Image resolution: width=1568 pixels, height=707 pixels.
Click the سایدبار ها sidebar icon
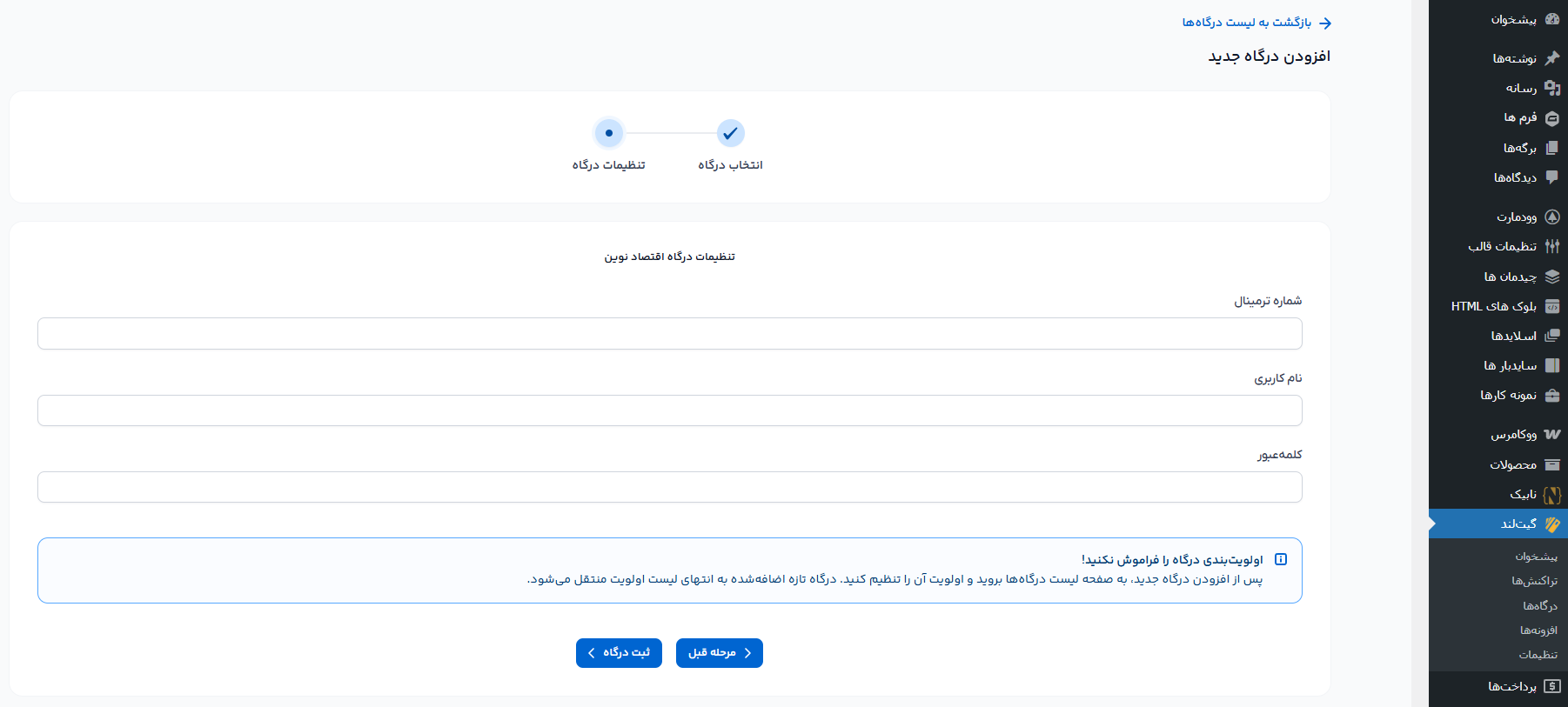pyautogui.click(x=1552, y=365)
